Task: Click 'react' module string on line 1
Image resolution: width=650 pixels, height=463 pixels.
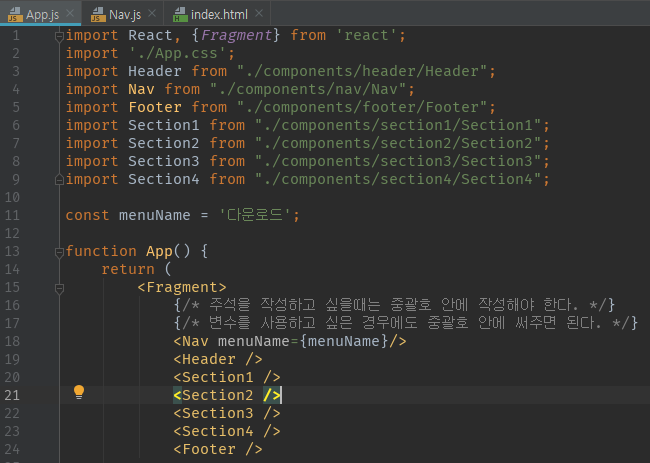Action: point(366,35)
